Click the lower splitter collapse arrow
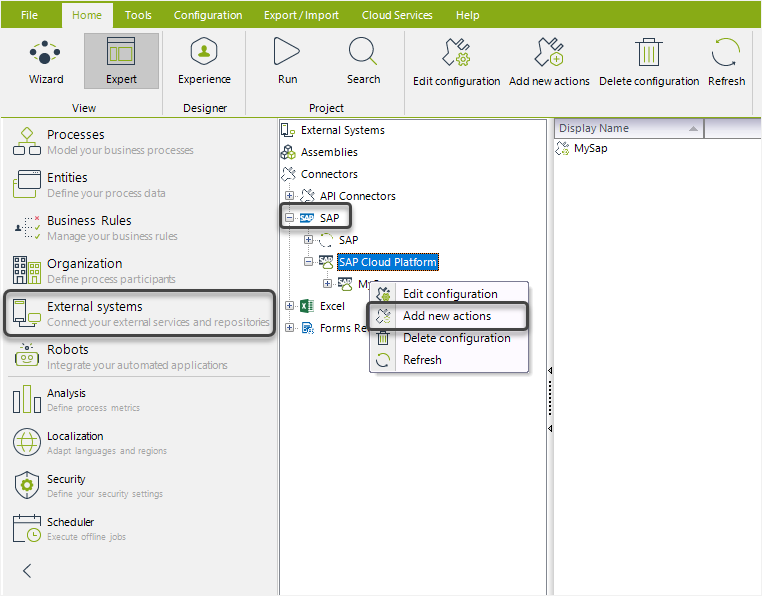762x596 pixels. coord(550,429)
